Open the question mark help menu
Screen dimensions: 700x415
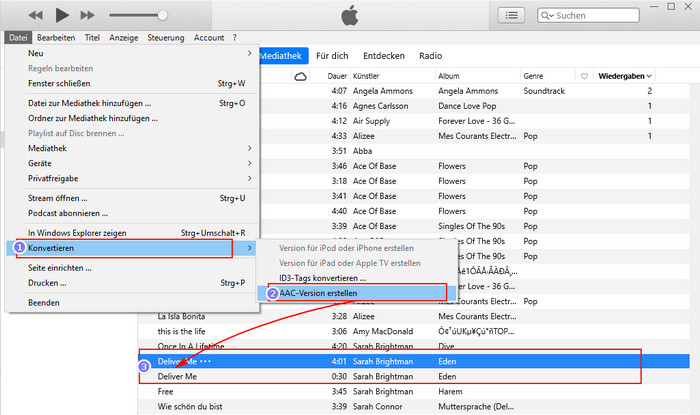[x=235, y=37]
